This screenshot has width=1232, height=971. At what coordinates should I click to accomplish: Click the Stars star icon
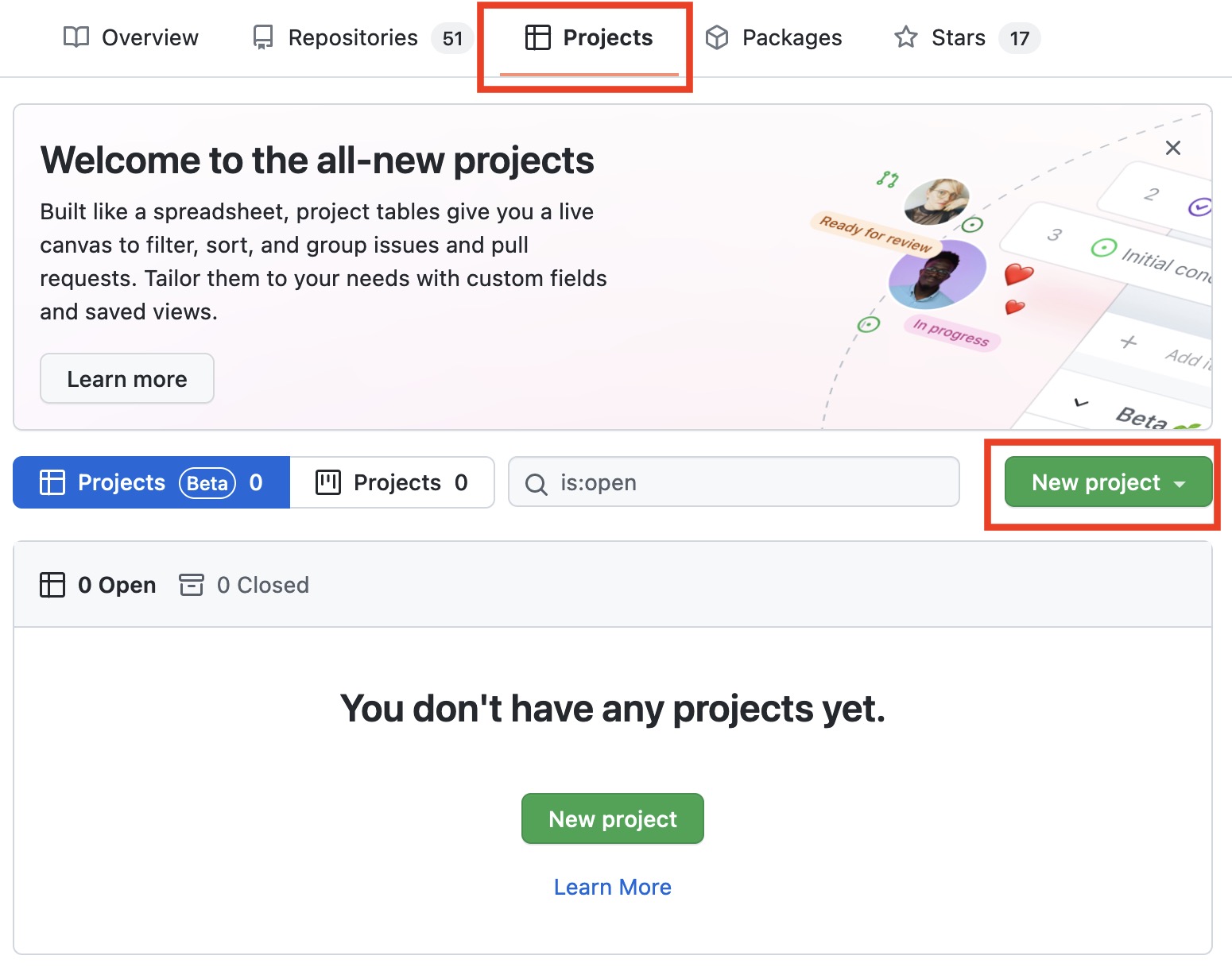(x=906, y=37)
